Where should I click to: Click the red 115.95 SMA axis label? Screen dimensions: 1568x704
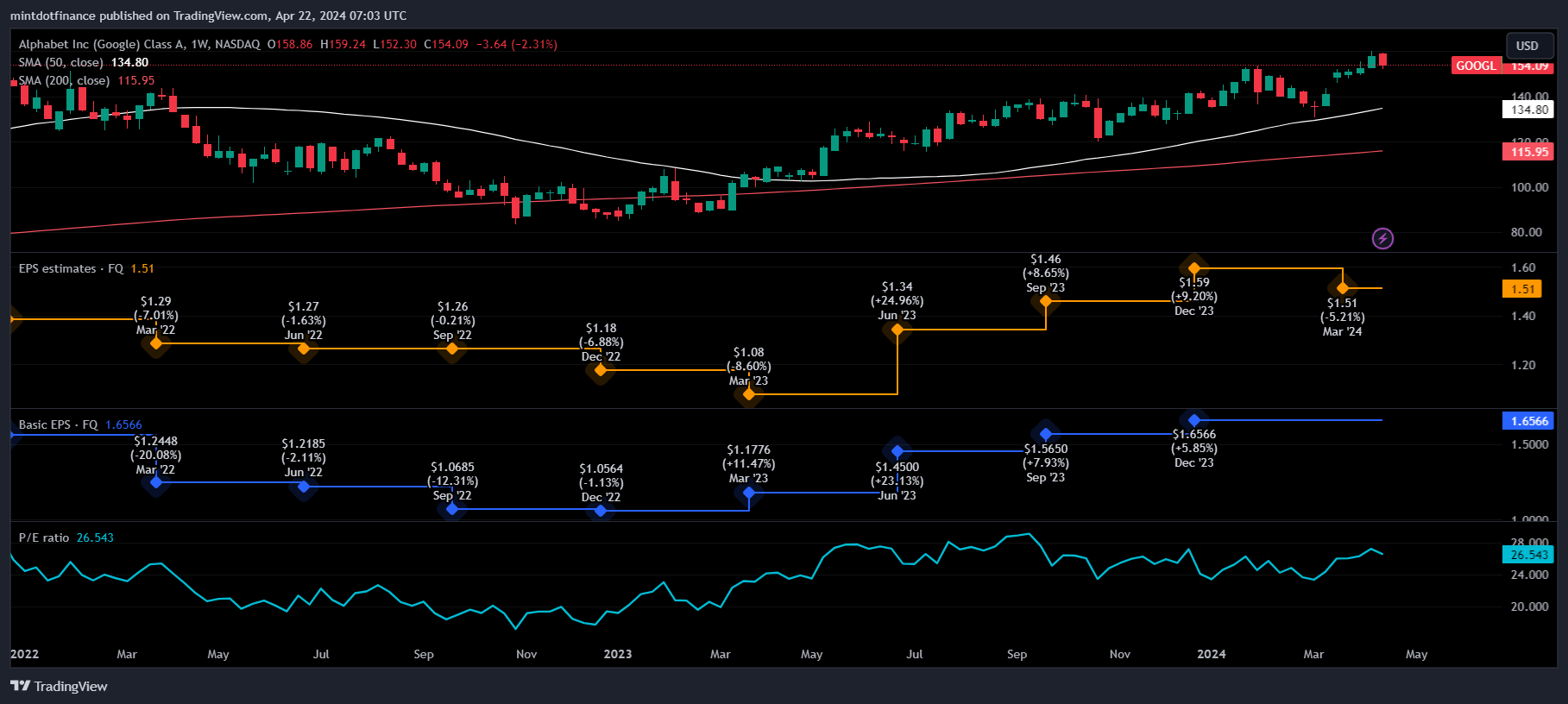pyautogui.click(x=1529, y=152)
